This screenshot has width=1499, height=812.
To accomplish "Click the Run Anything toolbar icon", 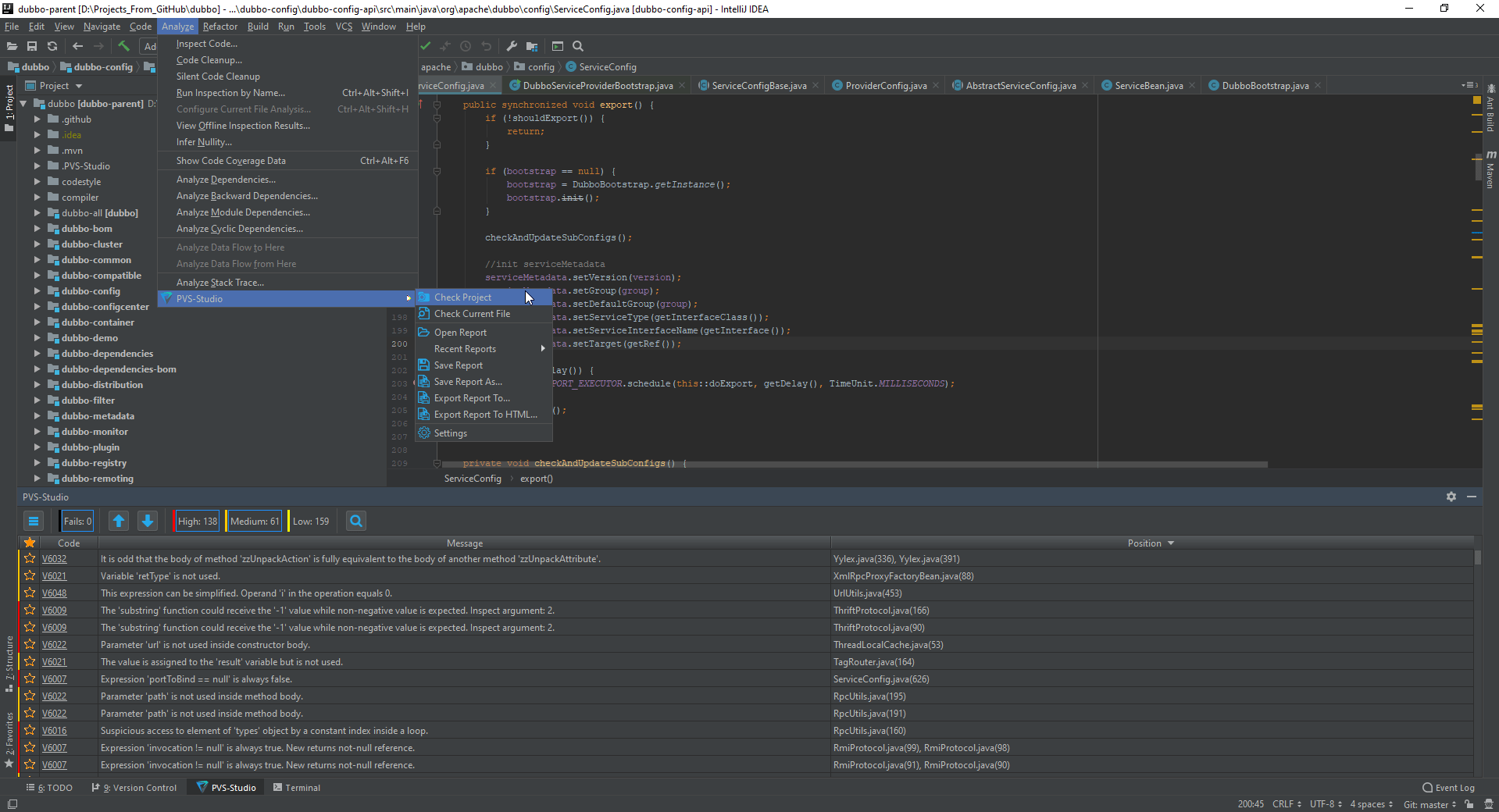I will 558,46.
